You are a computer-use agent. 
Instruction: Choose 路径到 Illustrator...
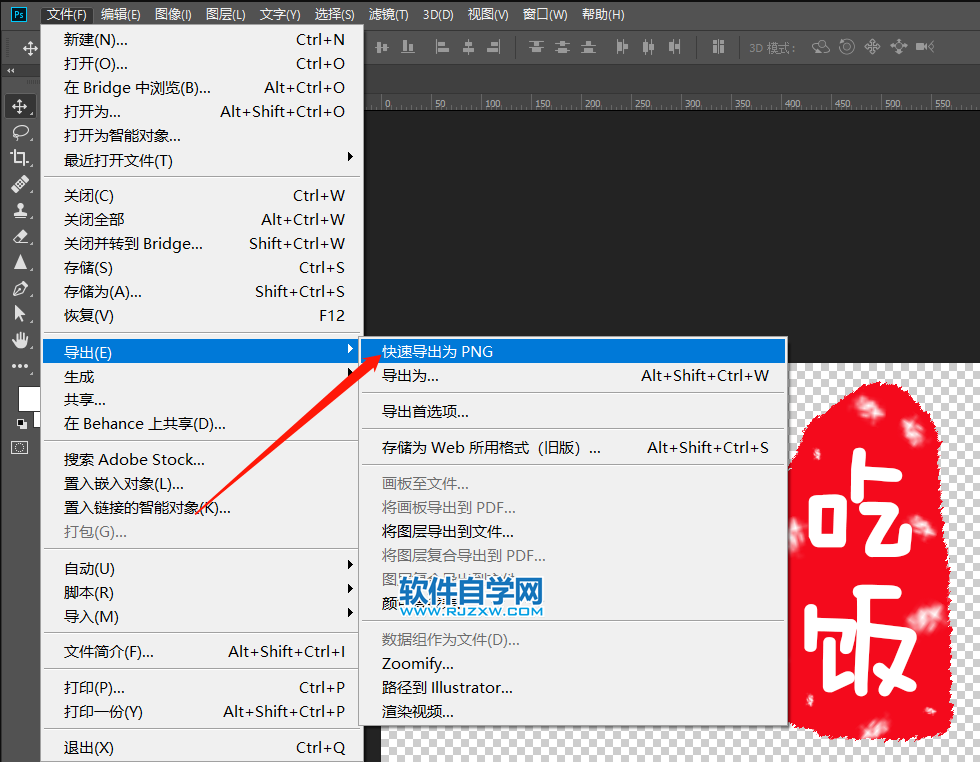574,688
